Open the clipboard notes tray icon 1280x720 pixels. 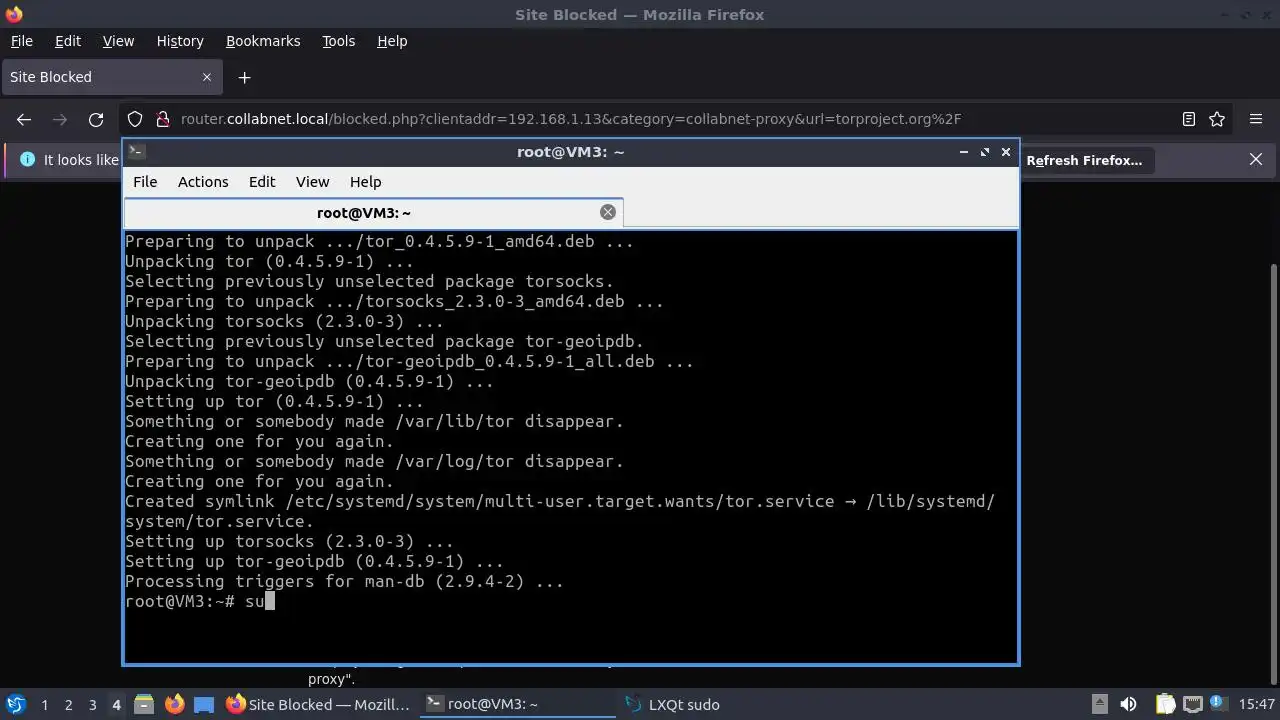tap(1166, 704)
